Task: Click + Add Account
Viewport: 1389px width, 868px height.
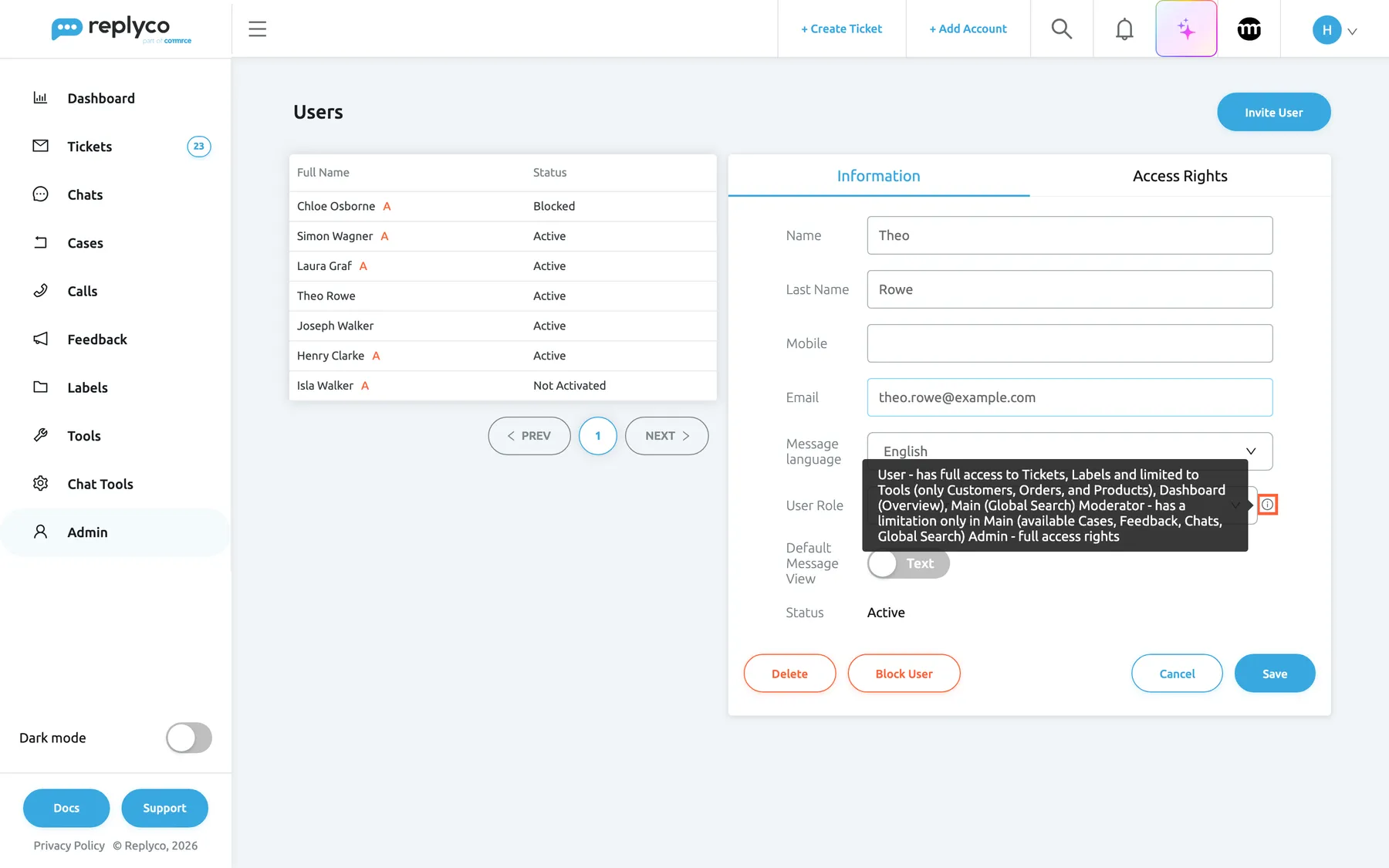Action: click(968, 29)
